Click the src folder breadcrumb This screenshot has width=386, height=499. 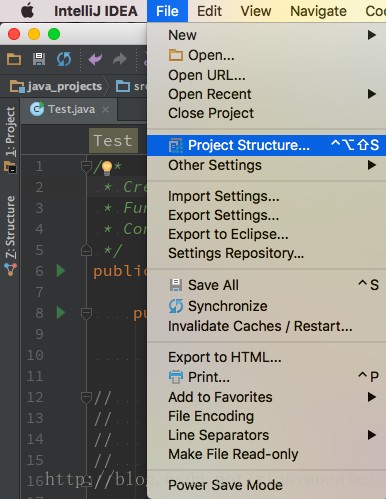[131, 86]
